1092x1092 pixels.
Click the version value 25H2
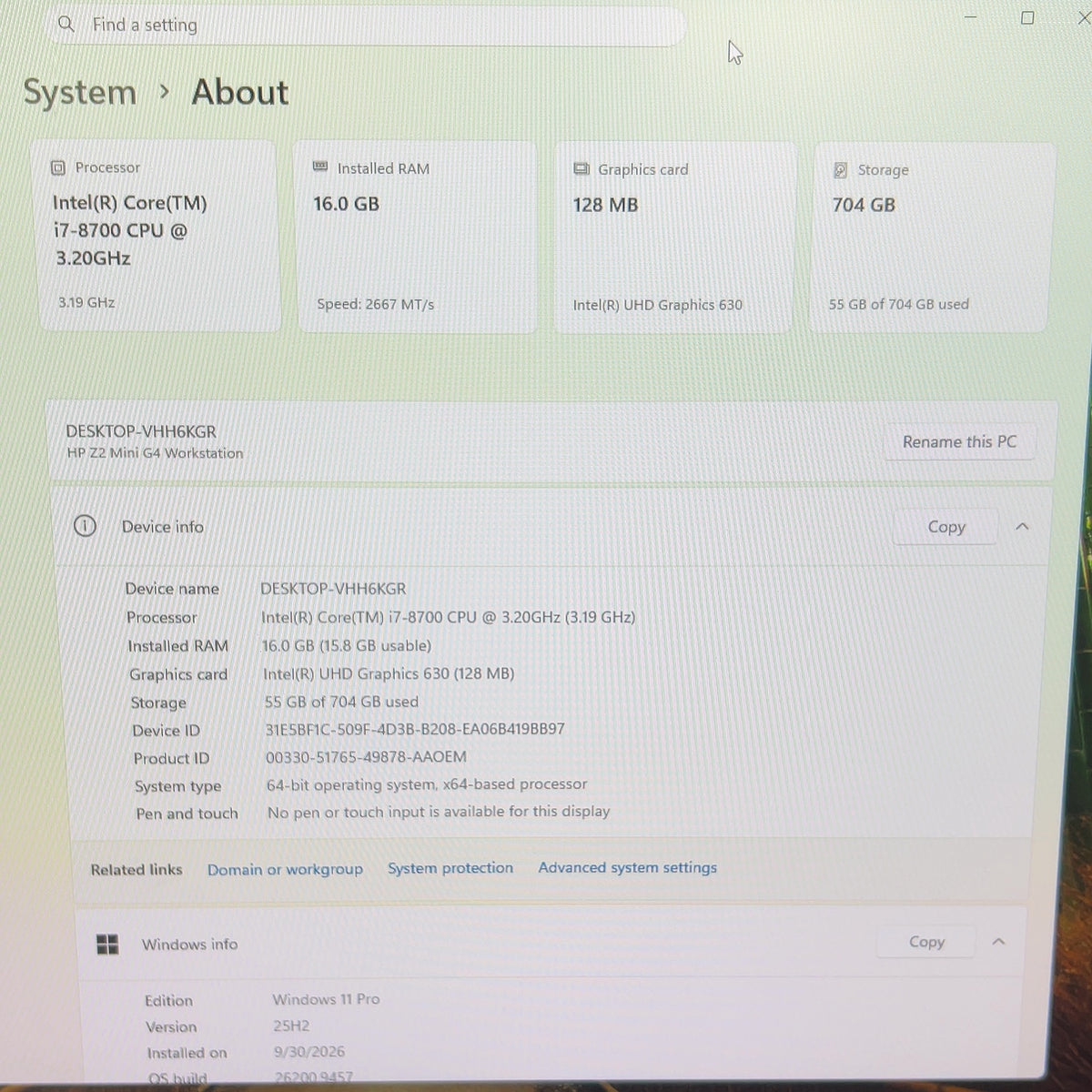291,1026
